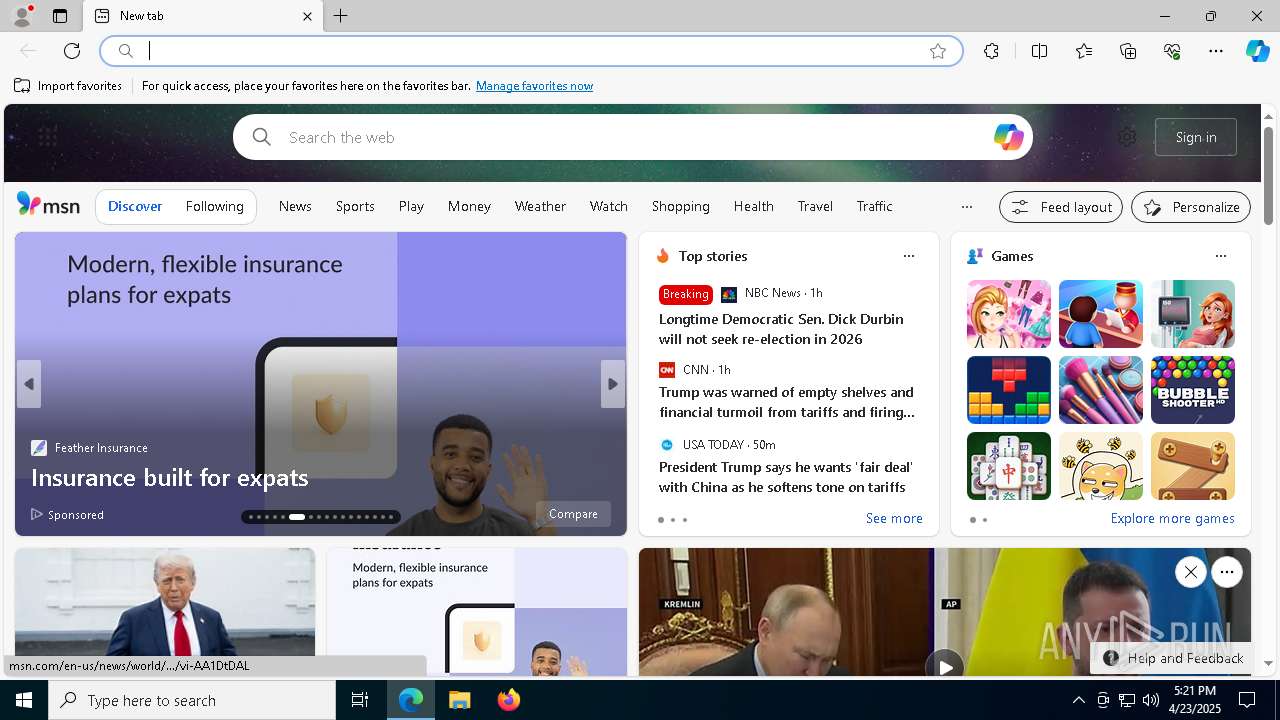
Task: Open video card more options ellipsis
Action: coord(1227,572)
